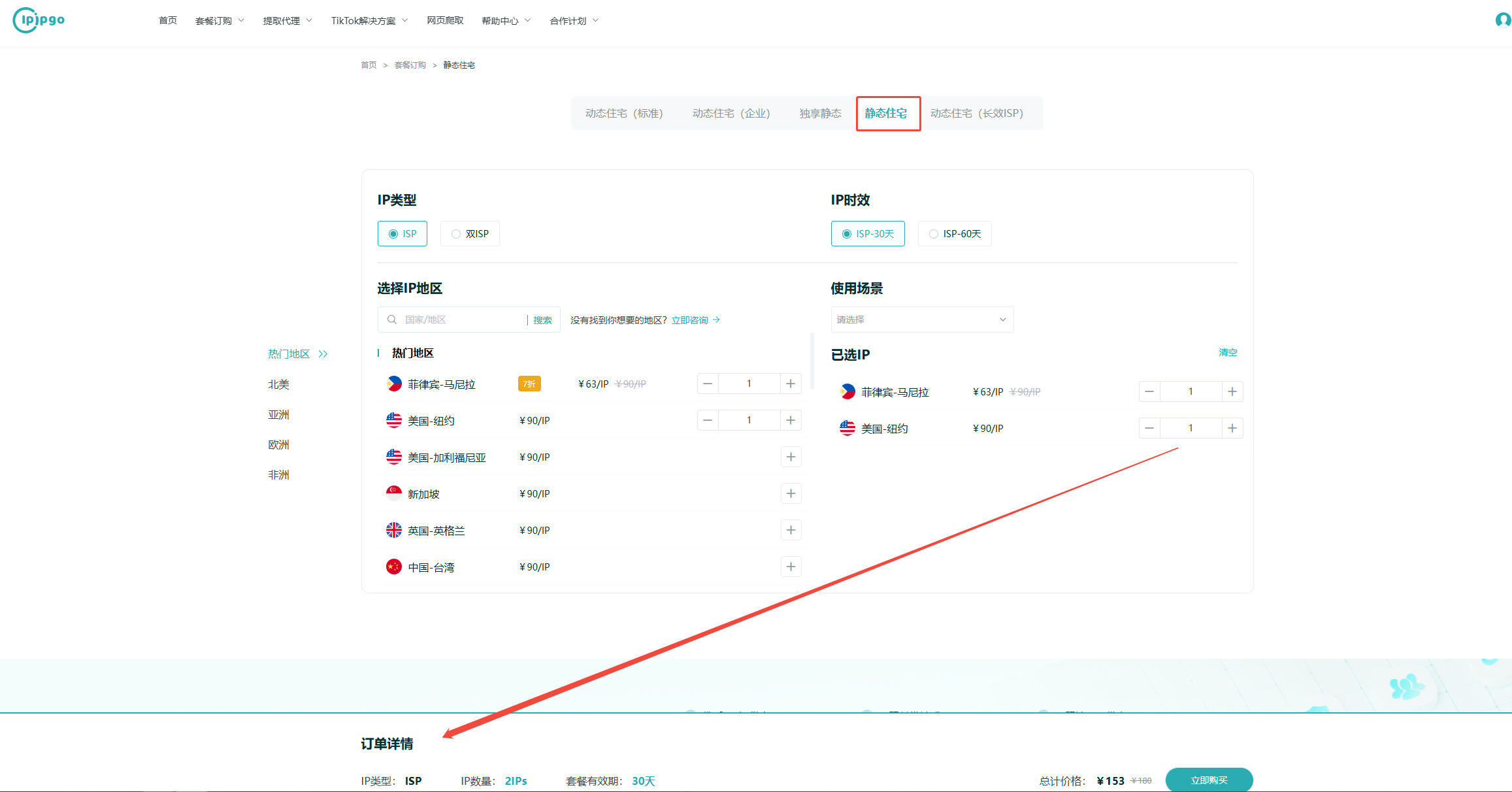
Task: Click the 立即购买 purchase button
Action: (x=1208, y=780)
